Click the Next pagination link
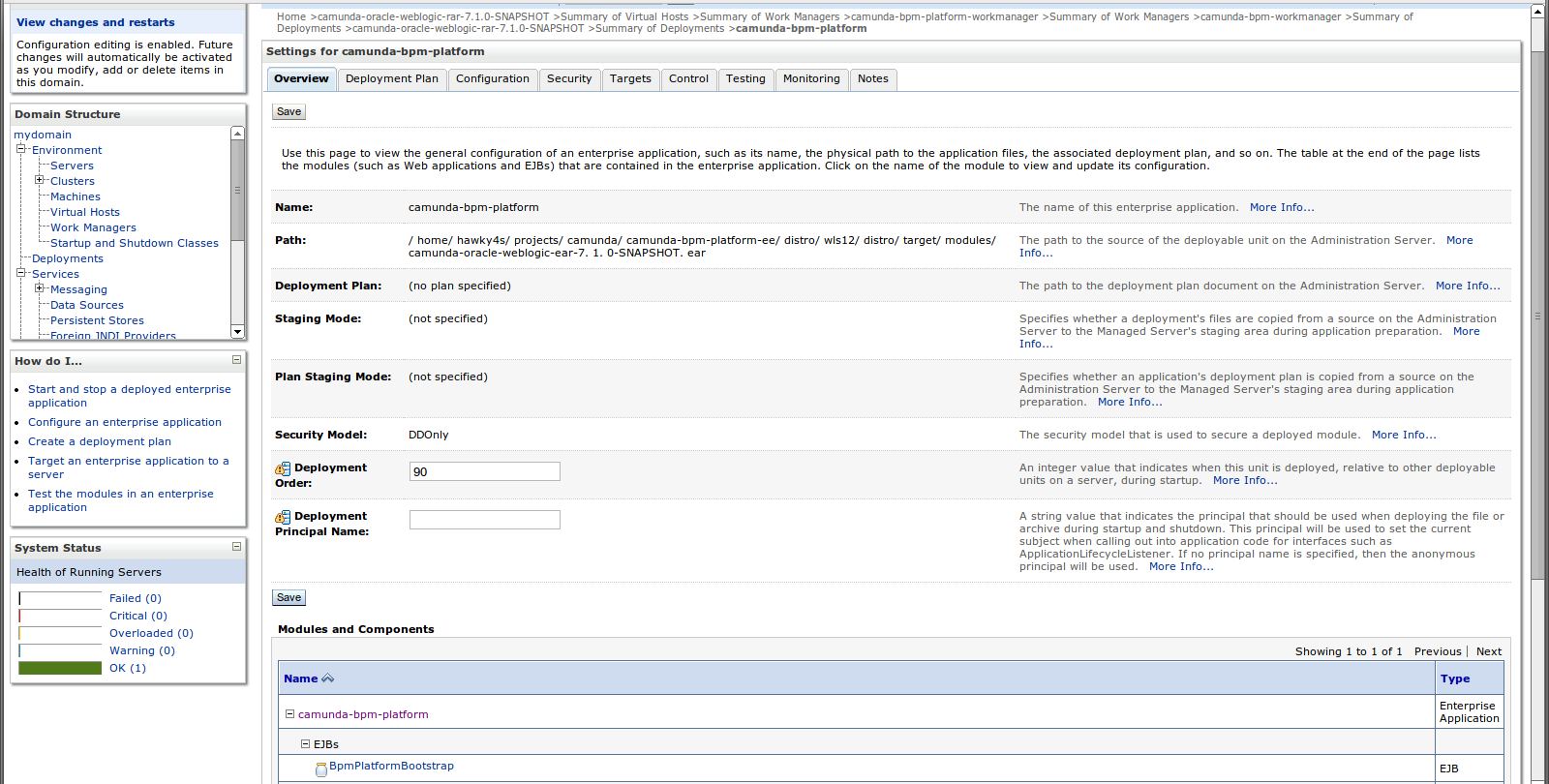 click(1489, 651)
